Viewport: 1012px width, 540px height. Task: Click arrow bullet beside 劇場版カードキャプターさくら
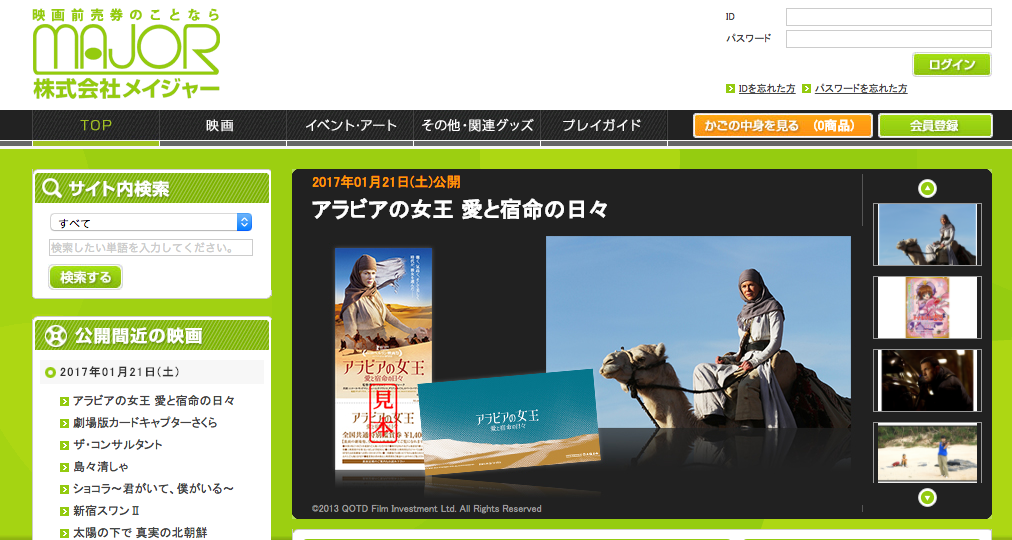(x=64, y=423)
